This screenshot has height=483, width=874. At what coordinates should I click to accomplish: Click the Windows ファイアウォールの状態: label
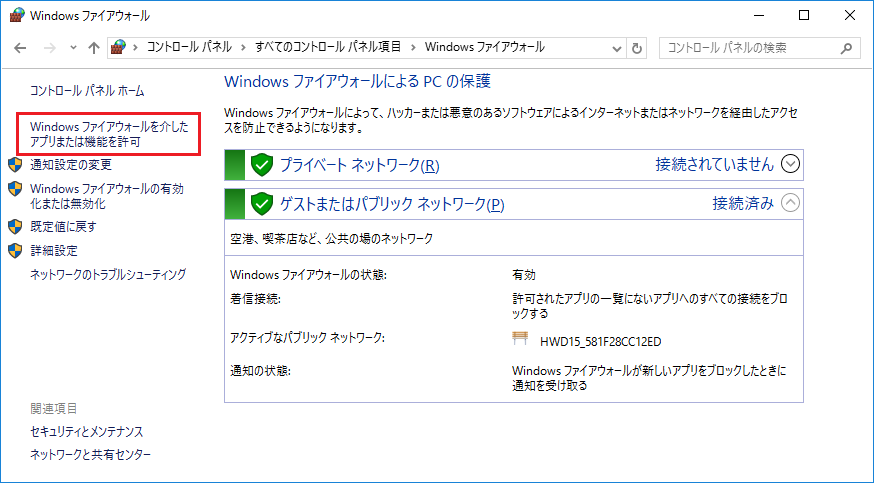tap(308, 275)
